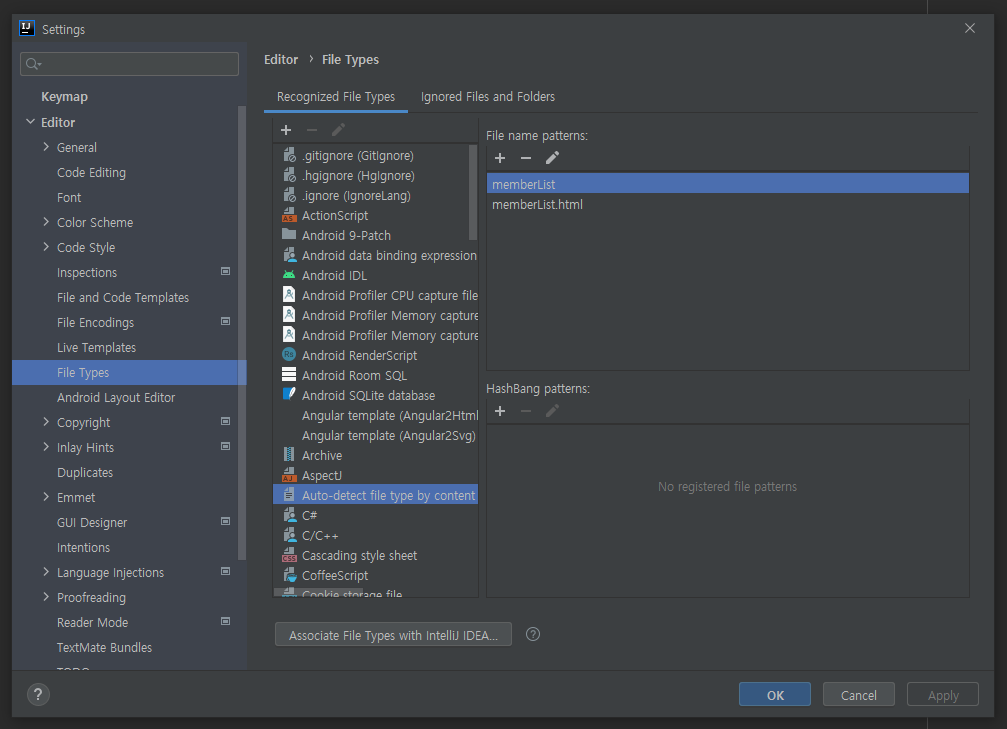Expand the General settings node

coord(46,146)
